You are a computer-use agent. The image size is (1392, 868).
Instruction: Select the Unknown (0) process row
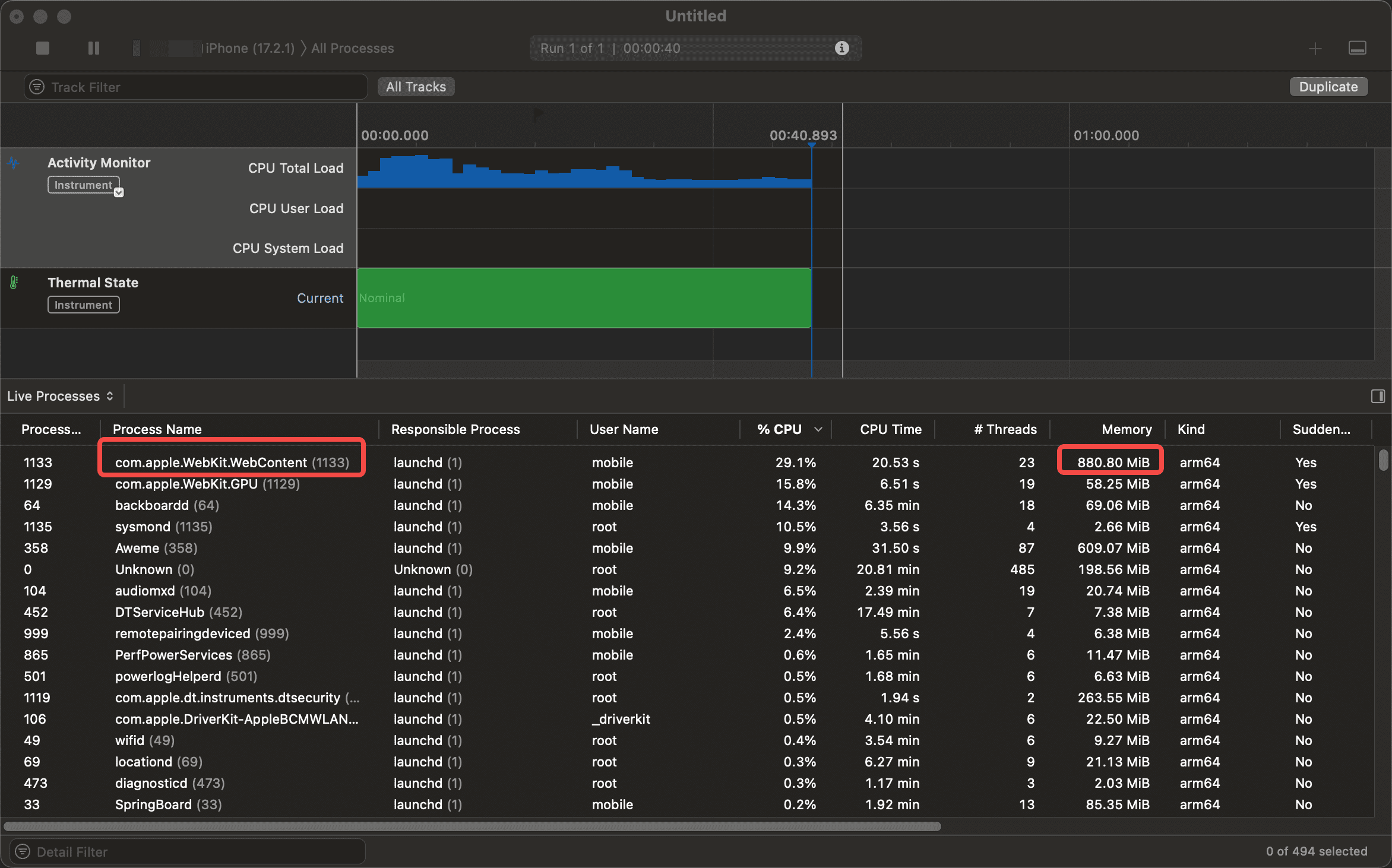pos(687,569)
